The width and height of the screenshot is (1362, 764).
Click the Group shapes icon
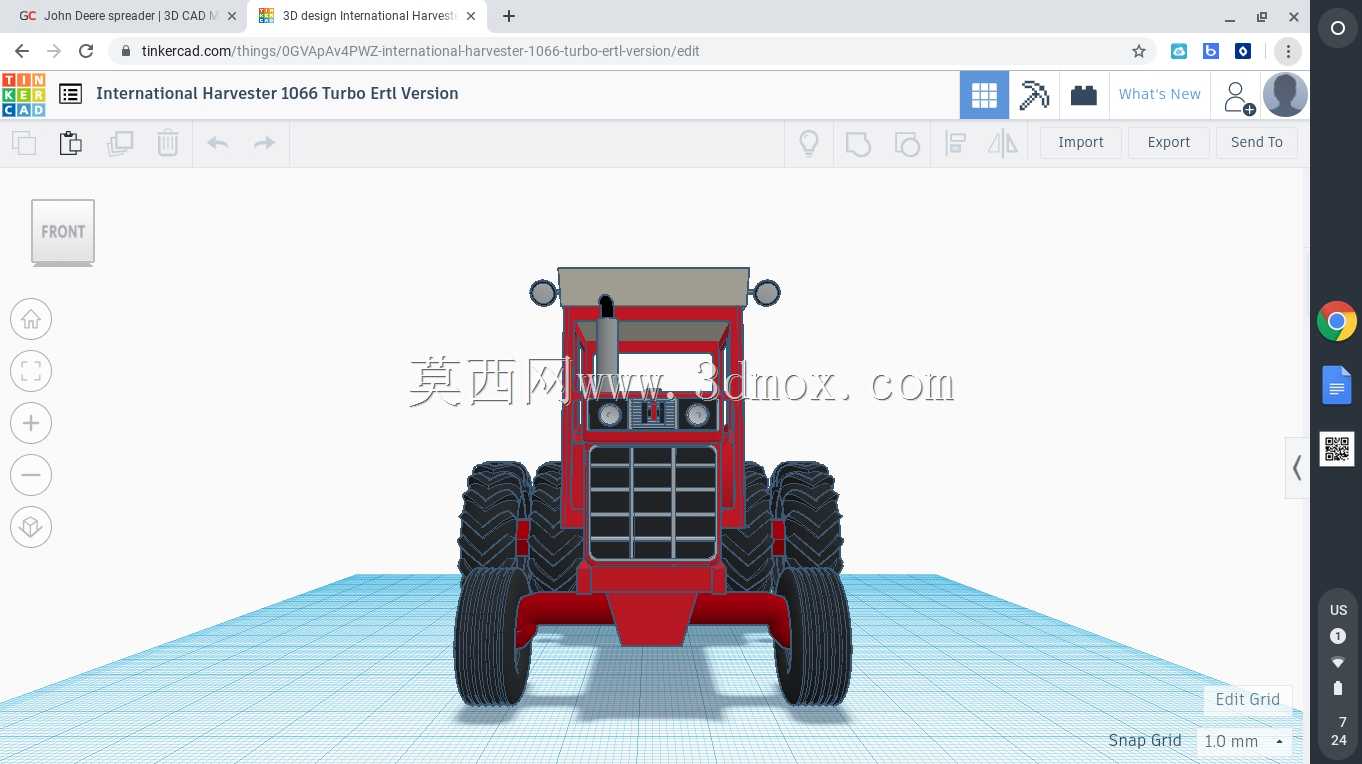858,143
